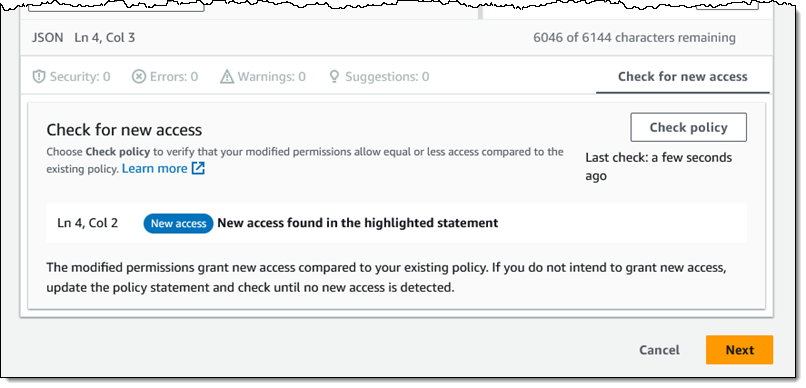Screen dimensions: 806x388
Task: Click the Suggestions lightbulb icon
Action: [334, 77]
